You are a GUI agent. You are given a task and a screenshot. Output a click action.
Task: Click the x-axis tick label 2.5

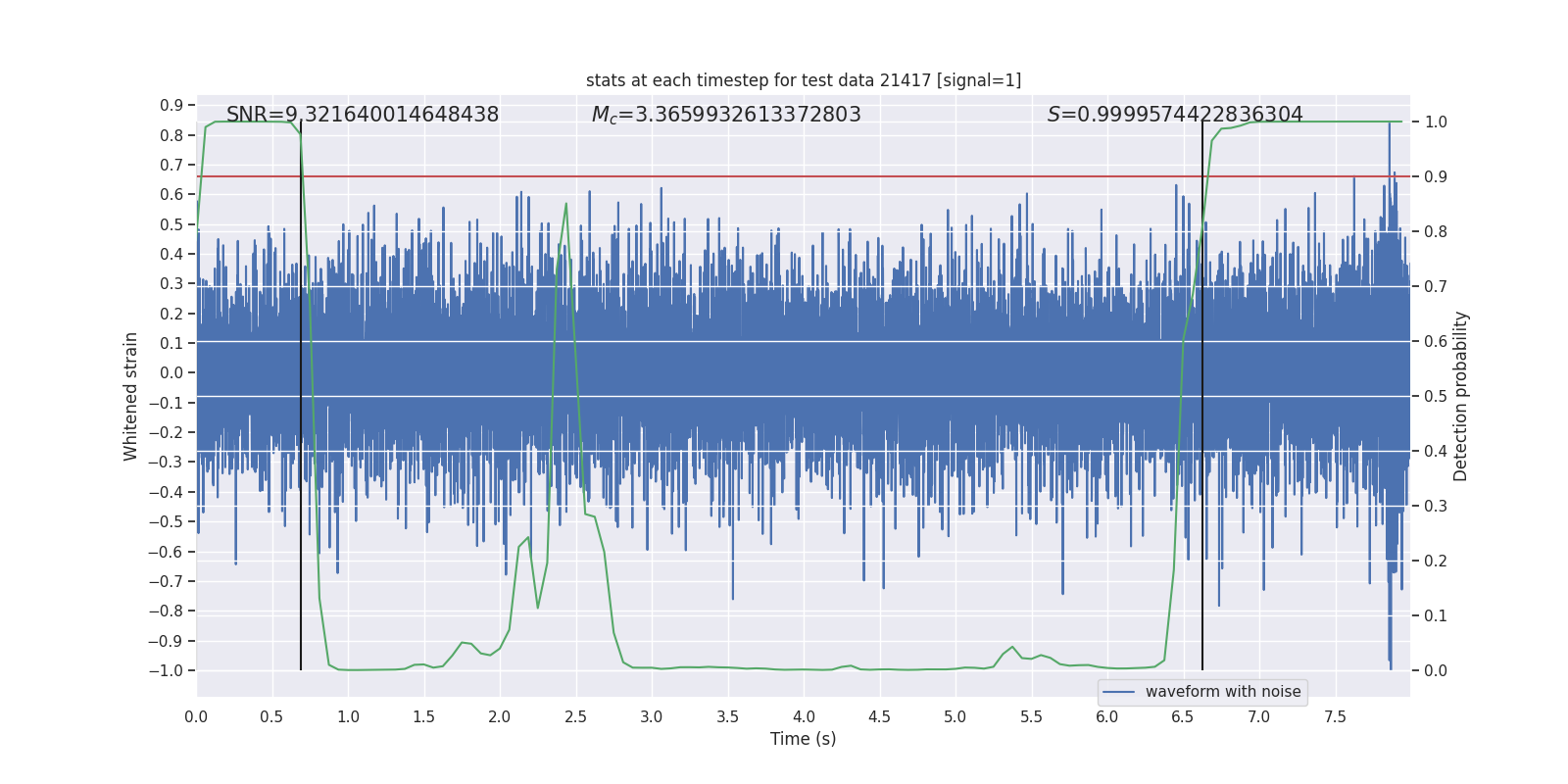coord(575,717)
